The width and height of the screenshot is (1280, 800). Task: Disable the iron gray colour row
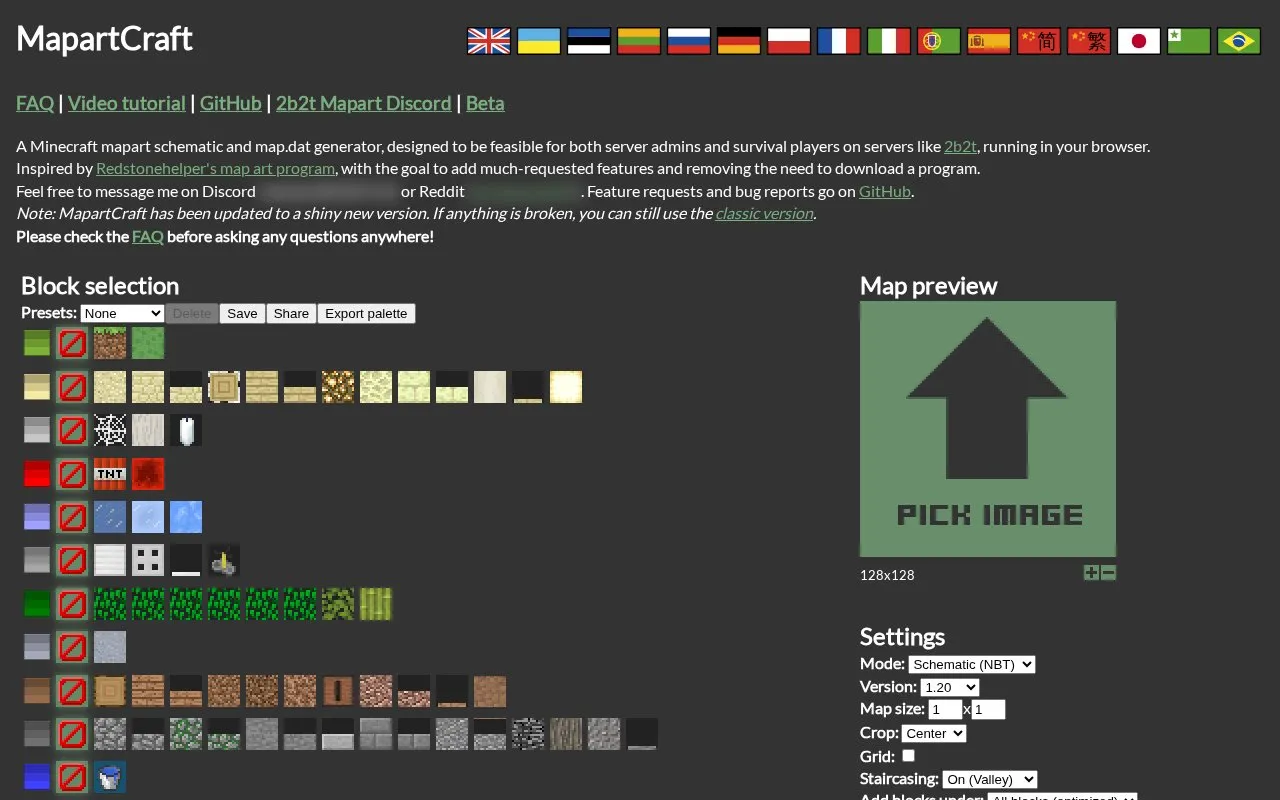coord(72,560)
